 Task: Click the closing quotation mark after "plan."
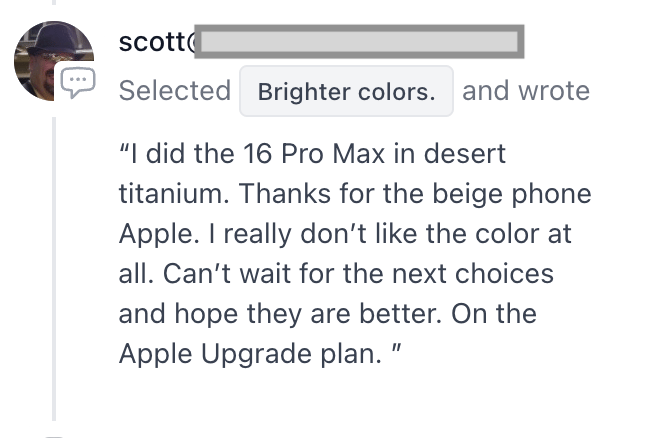click(396, 348)
